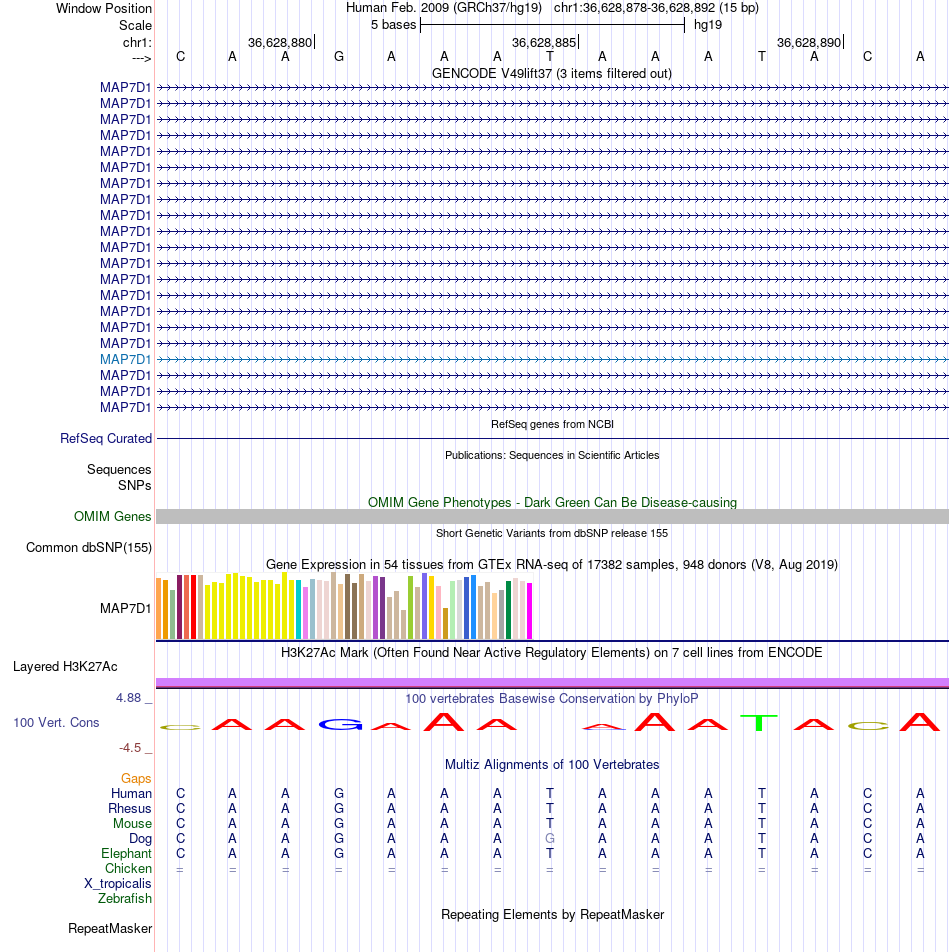Click the gray G in Dog row
Screen dimensions: 950x952
549,838
